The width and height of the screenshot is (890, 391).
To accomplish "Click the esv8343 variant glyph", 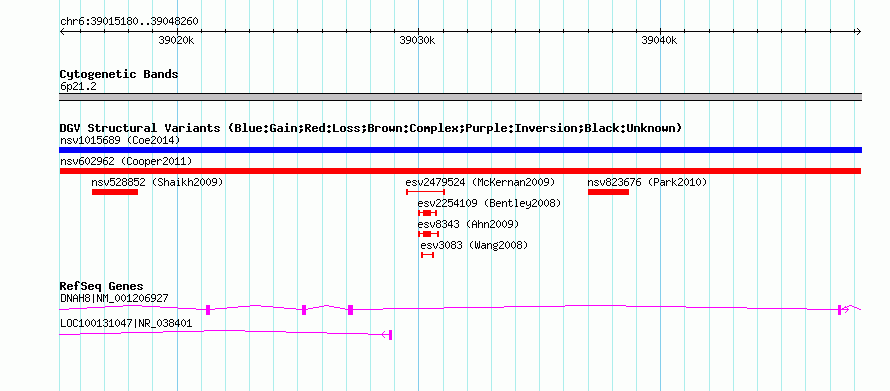I will point(429,234).
